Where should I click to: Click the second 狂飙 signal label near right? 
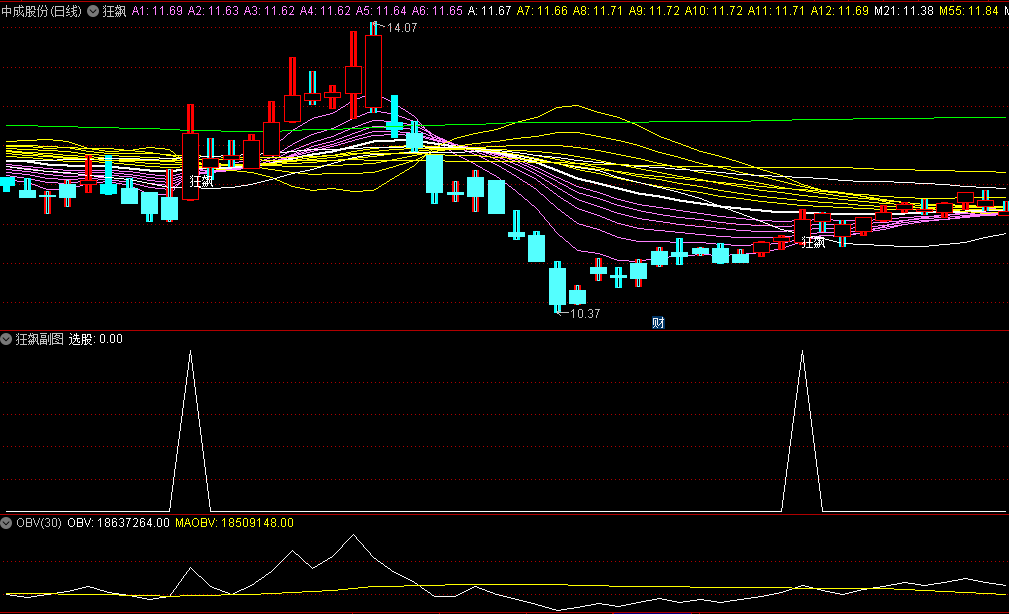click(x=813, y=242)
